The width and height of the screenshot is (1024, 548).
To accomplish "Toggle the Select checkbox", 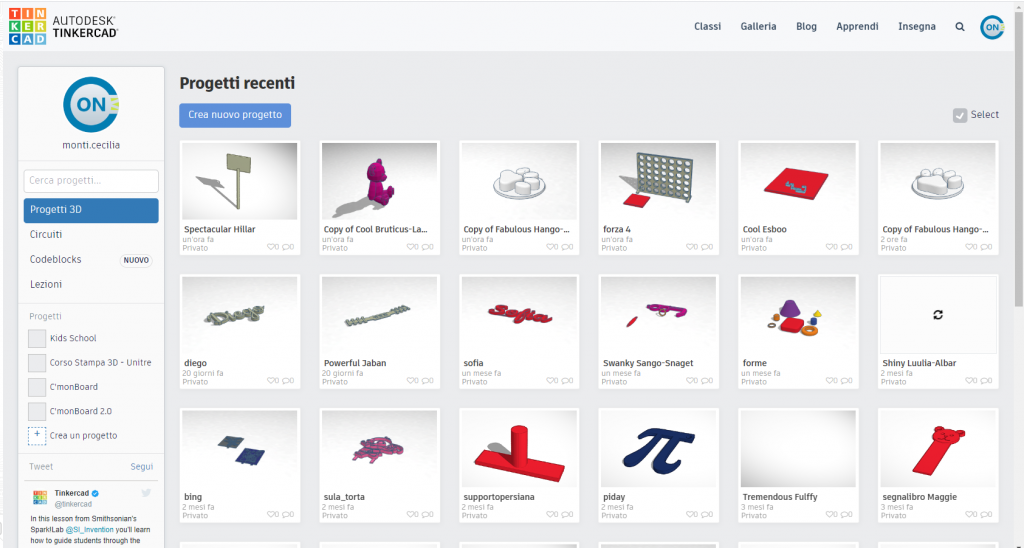I will (960, 115).
